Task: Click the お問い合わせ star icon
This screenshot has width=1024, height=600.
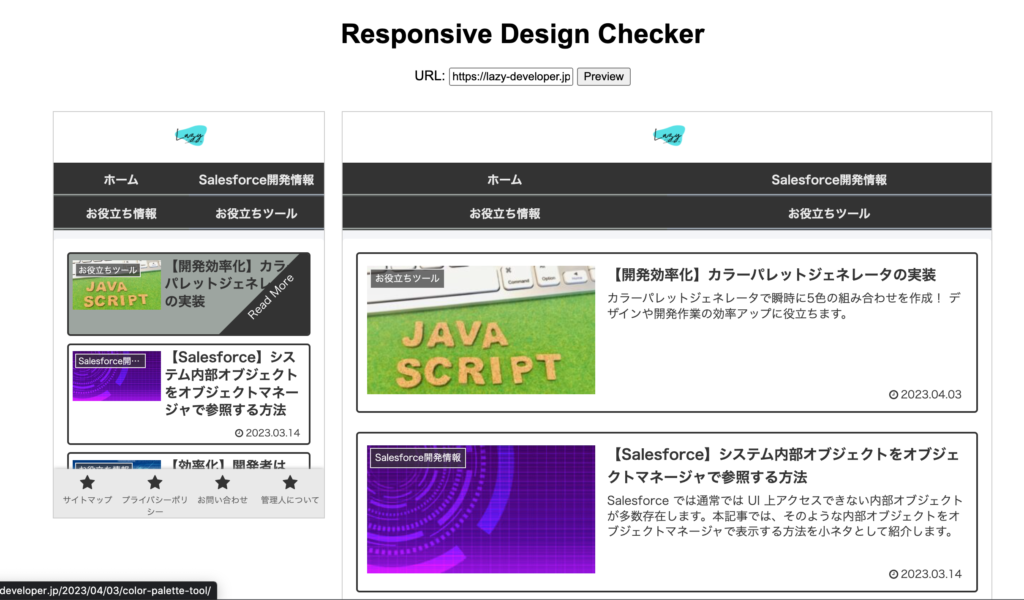Action: pos(222,483)
